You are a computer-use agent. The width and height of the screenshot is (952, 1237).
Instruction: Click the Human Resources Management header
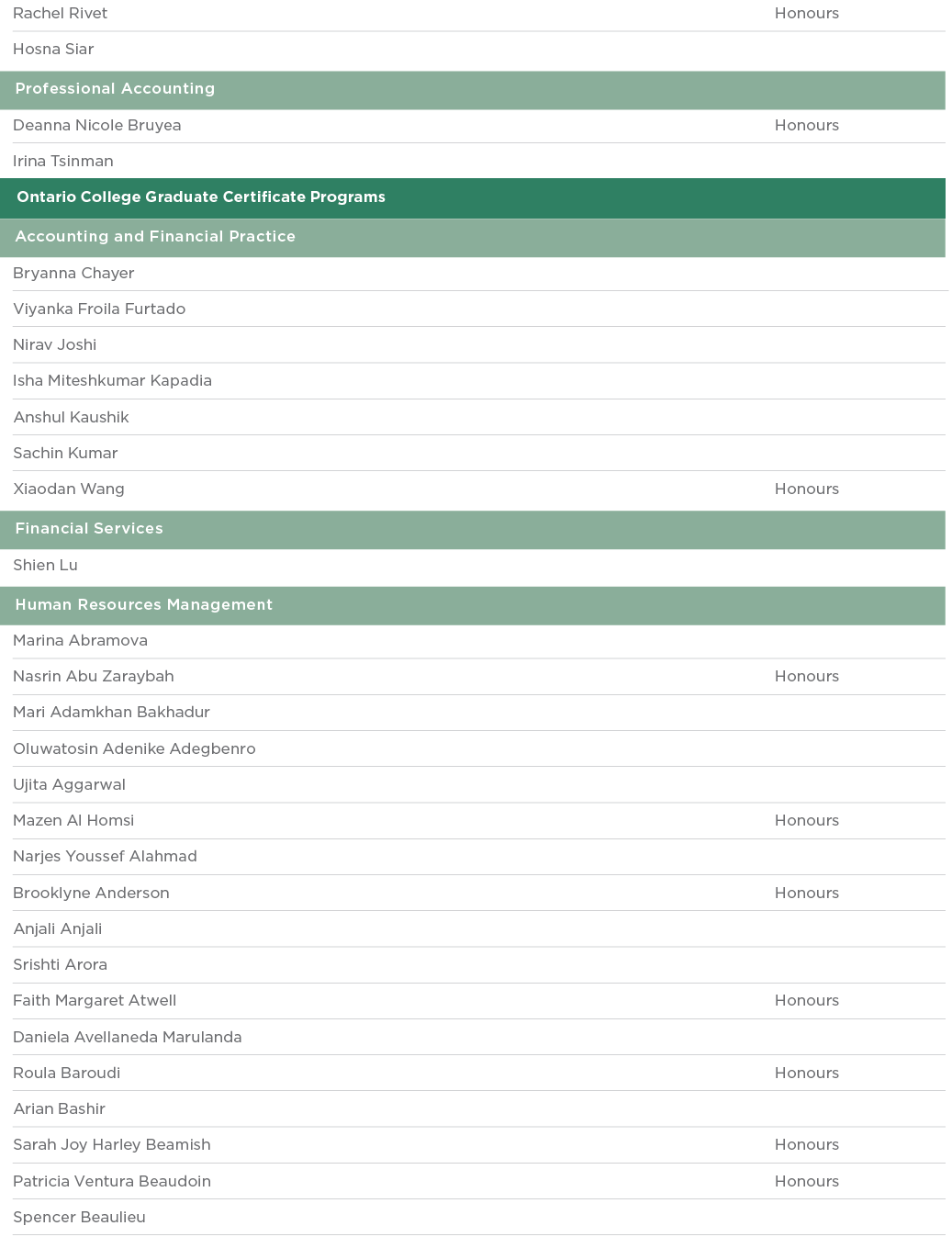pyautogui.click(x=143, y=605)
